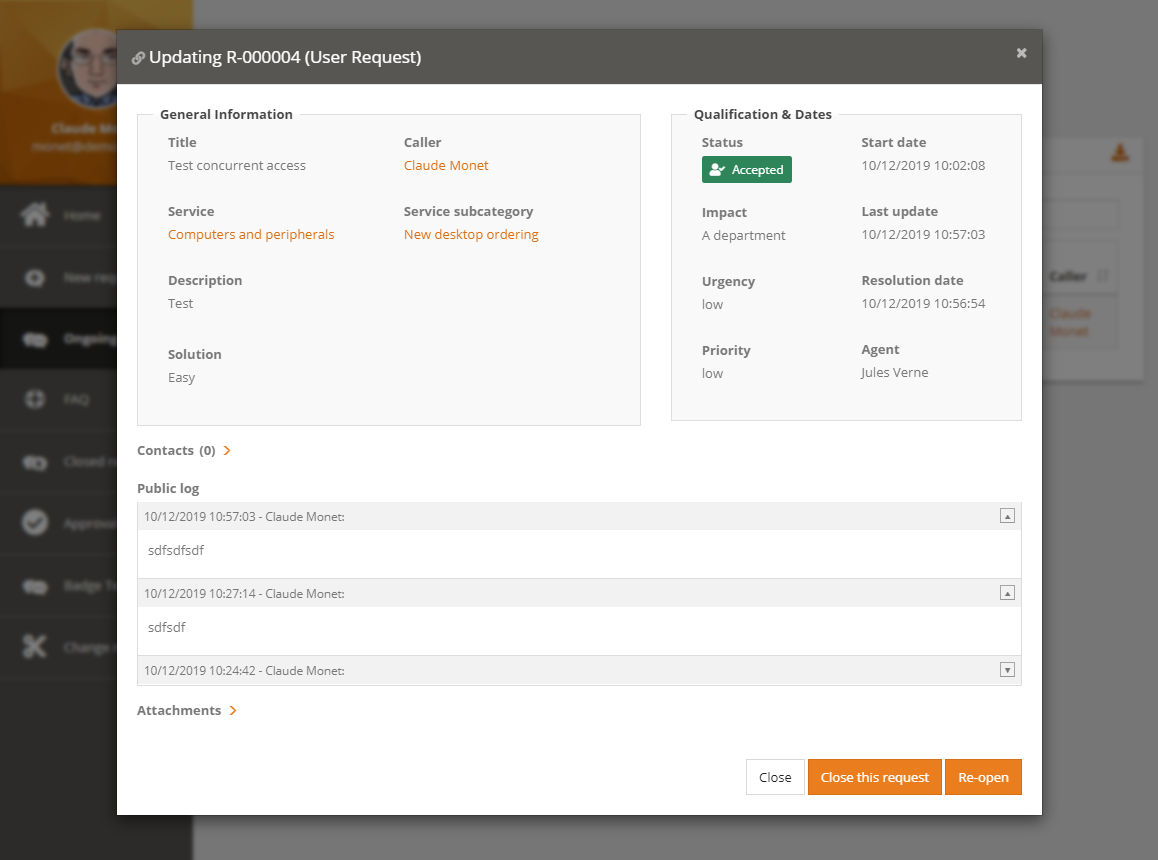Expand the 10:24:42 public log entry
Viewport: 1158px width, 860px height.
[1007, 670]
